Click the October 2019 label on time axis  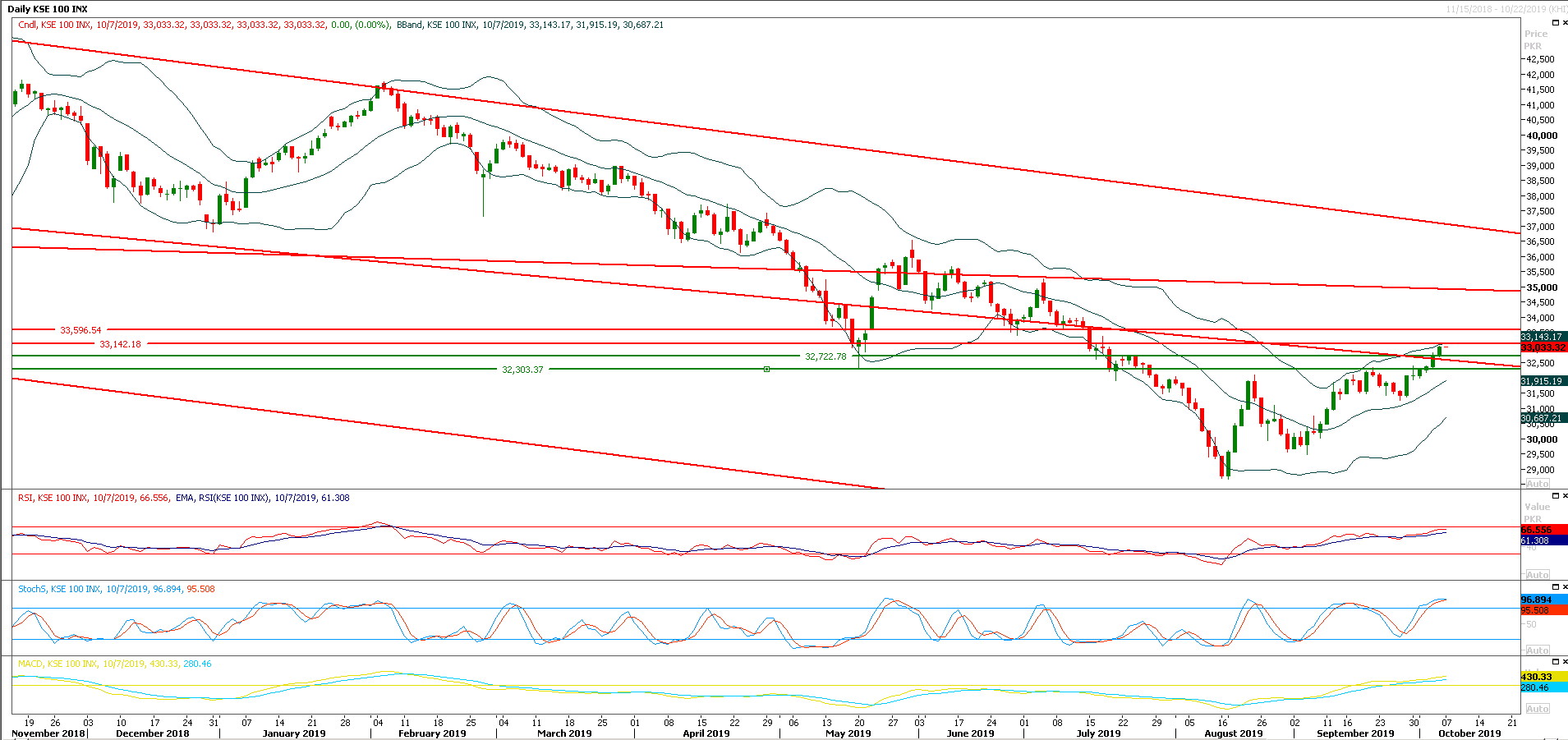(x=1469, y=733)
